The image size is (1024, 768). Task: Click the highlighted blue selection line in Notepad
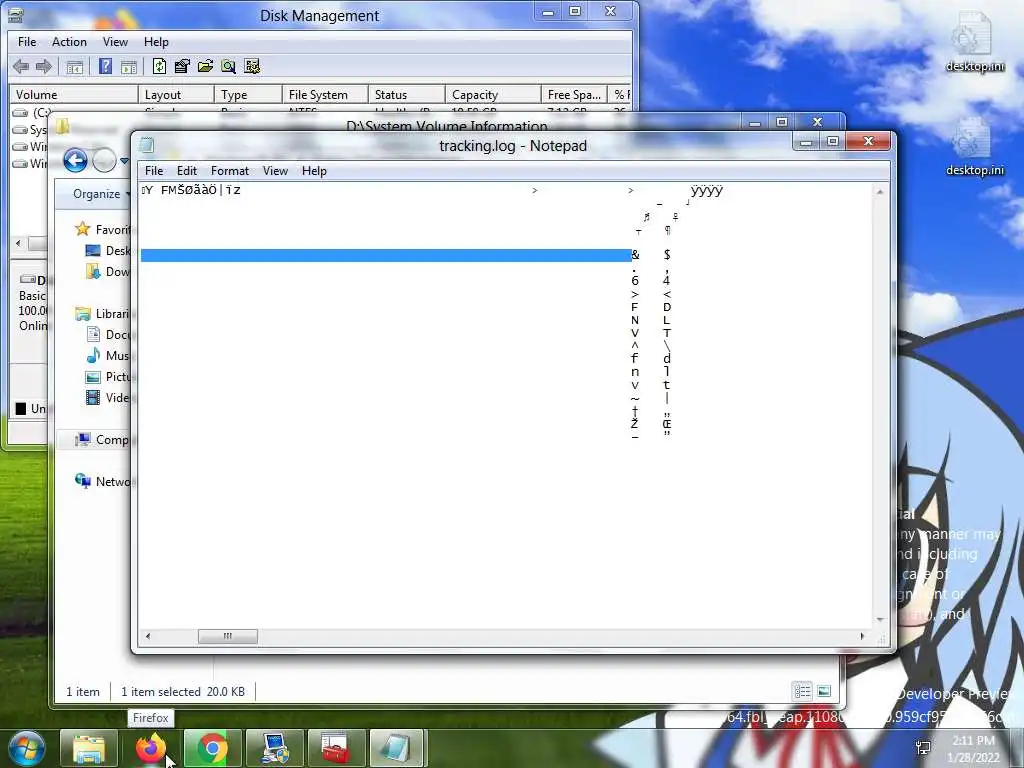coord(386,255)
